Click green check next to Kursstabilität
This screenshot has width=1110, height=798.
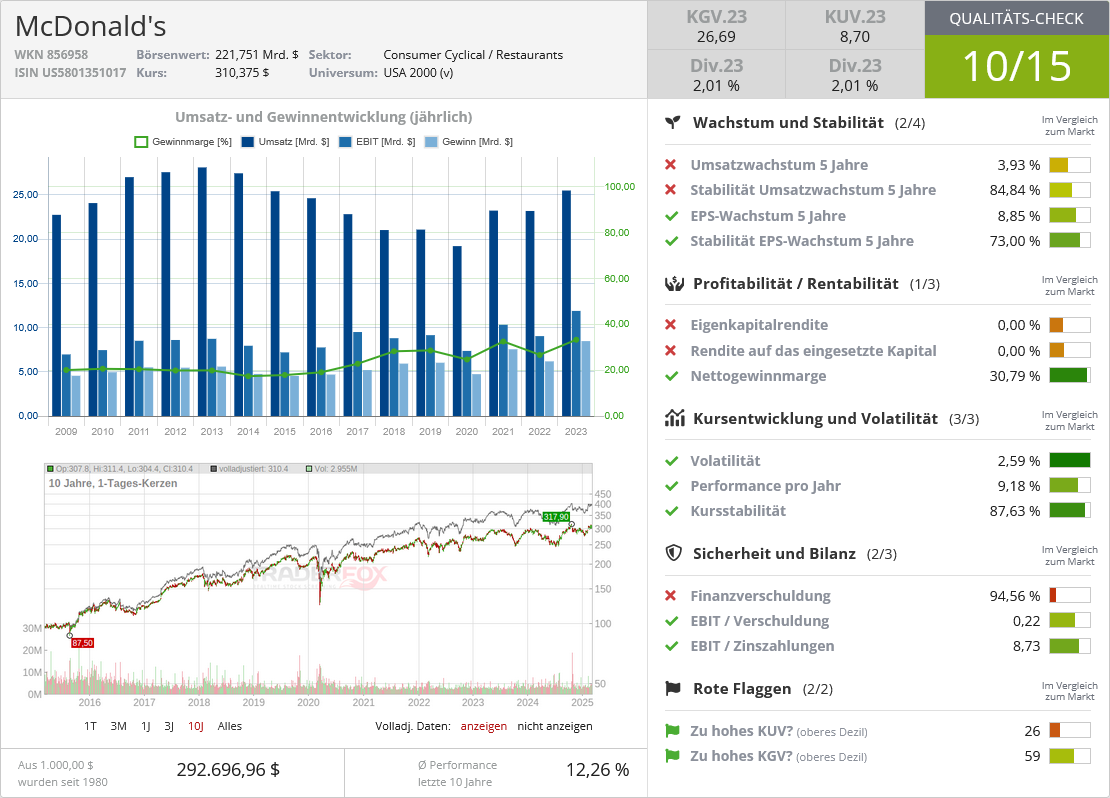(x=672, y=511)
